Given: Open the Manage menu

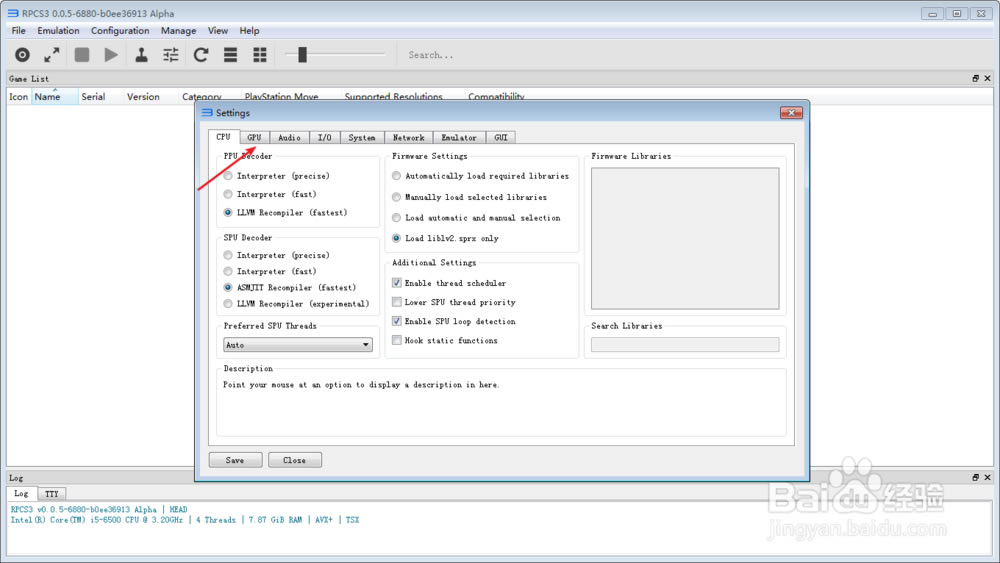Looking at the screenshot, I should (x=179, y=31).
